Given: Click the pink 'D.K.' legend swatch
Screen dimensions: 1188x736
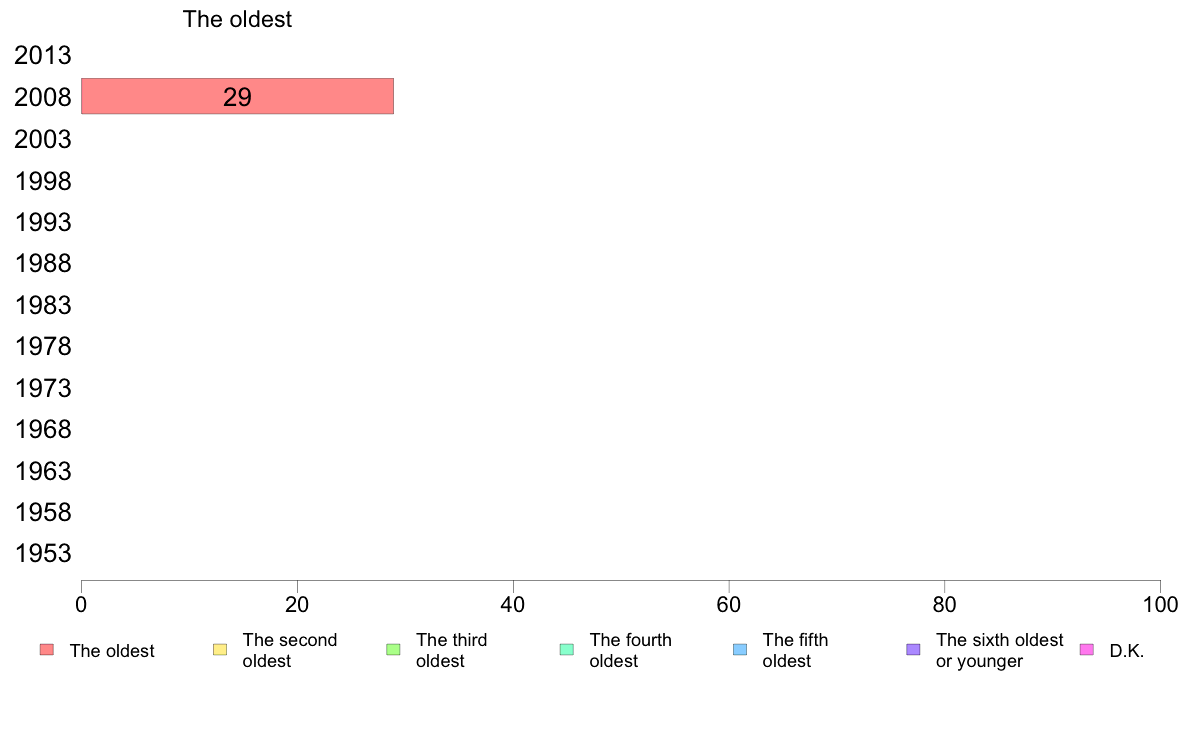Looking at the screenshot, I should tap(1086, 650).
